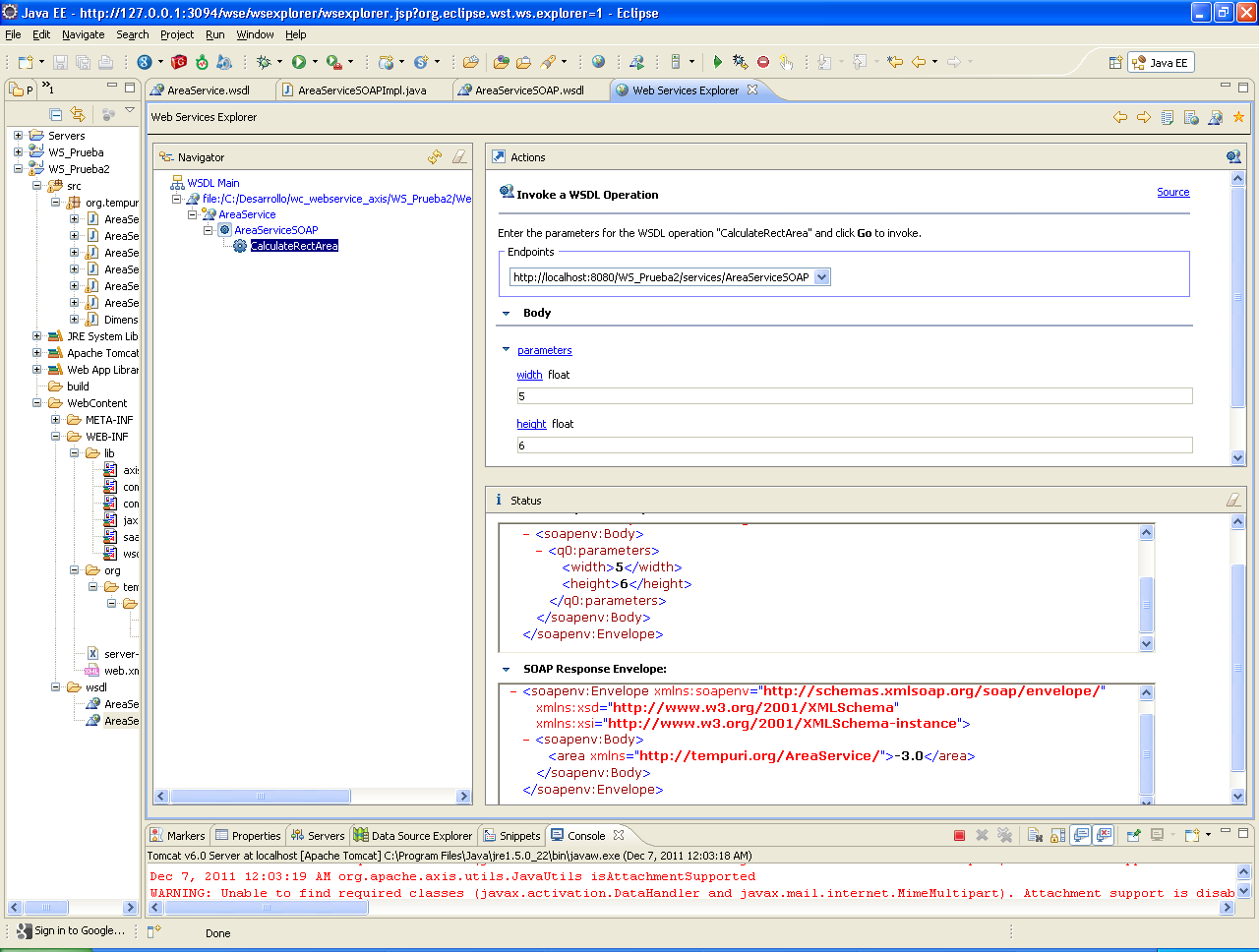
Task: Go forward in Web Services Explorer
Action: 1144,117
